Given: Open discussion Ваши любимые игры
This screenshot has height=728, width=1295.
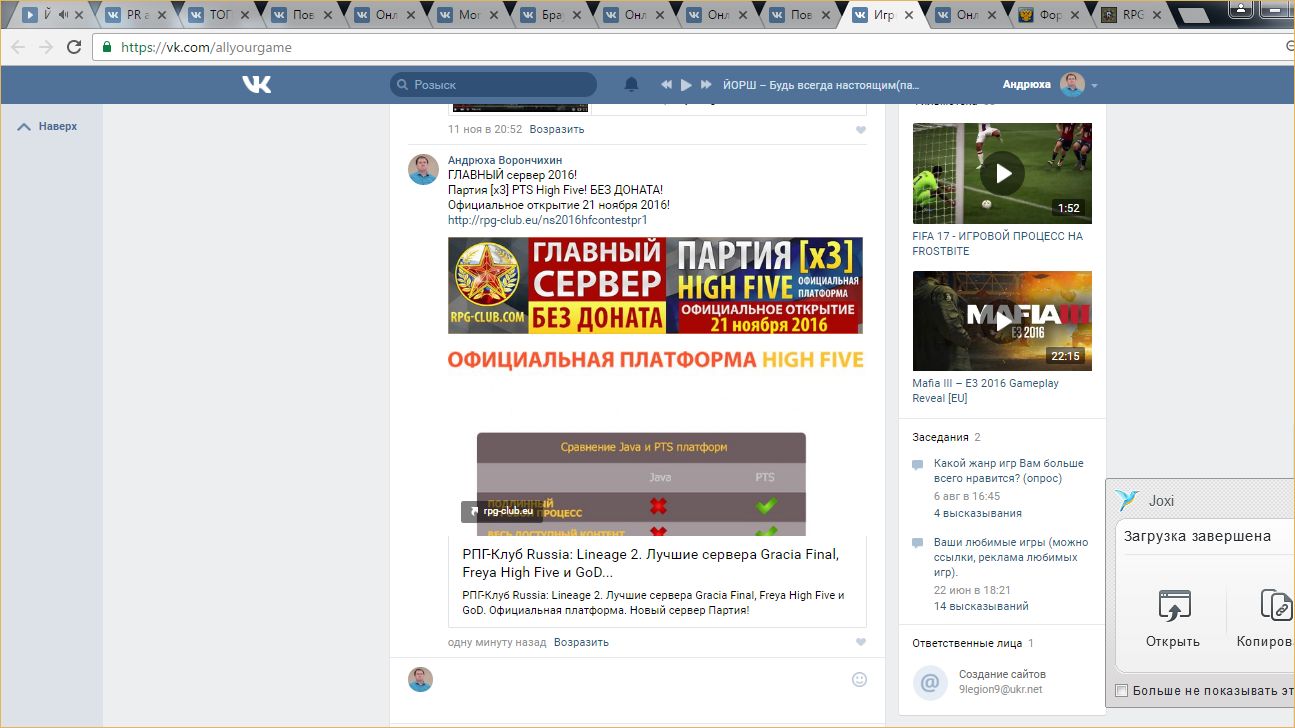Looking at the screenshot, I should tap(1011, 557).
